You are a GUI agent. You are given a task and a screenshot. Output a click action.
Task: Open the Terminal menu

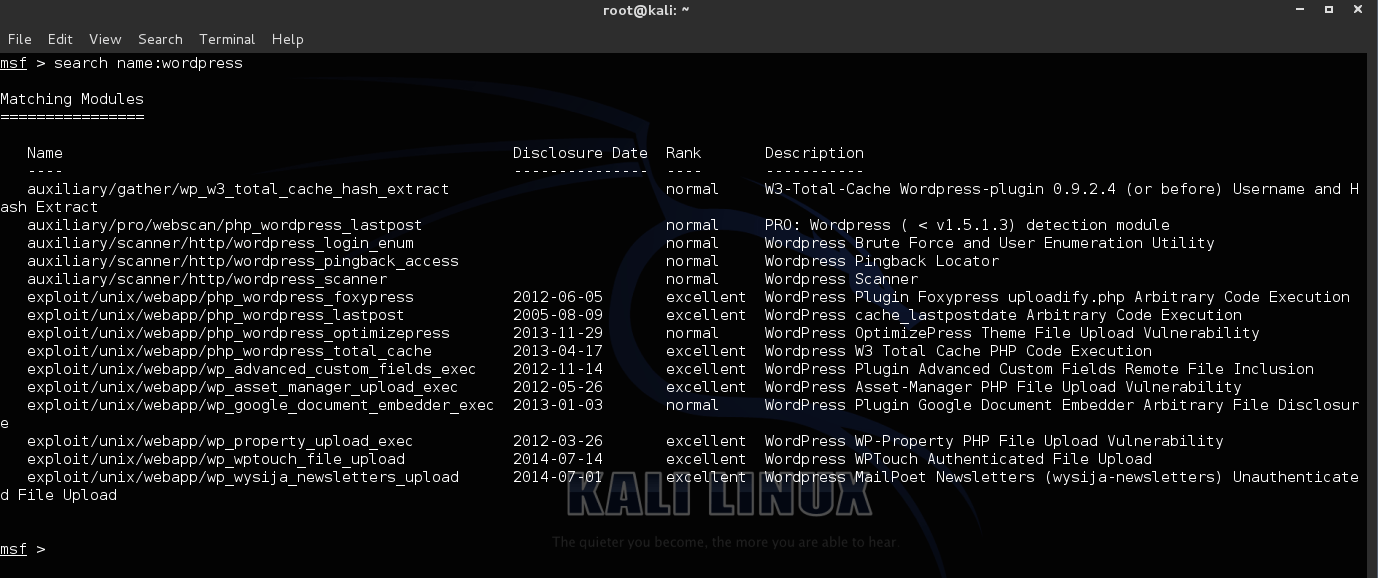tap(226, 39)
